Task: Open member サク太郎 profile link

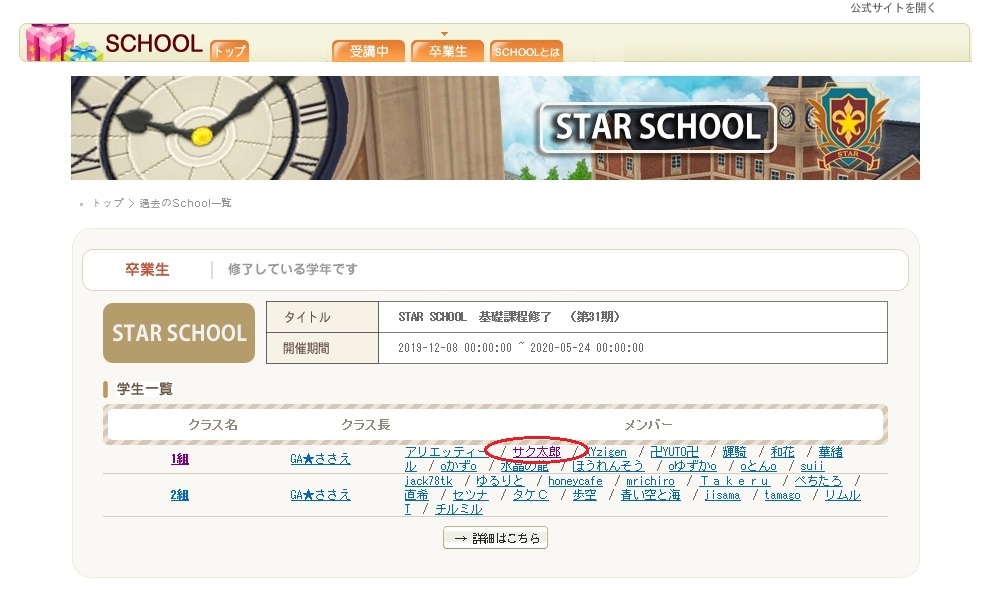Action: pyautogui.click(x=536, y=452)
